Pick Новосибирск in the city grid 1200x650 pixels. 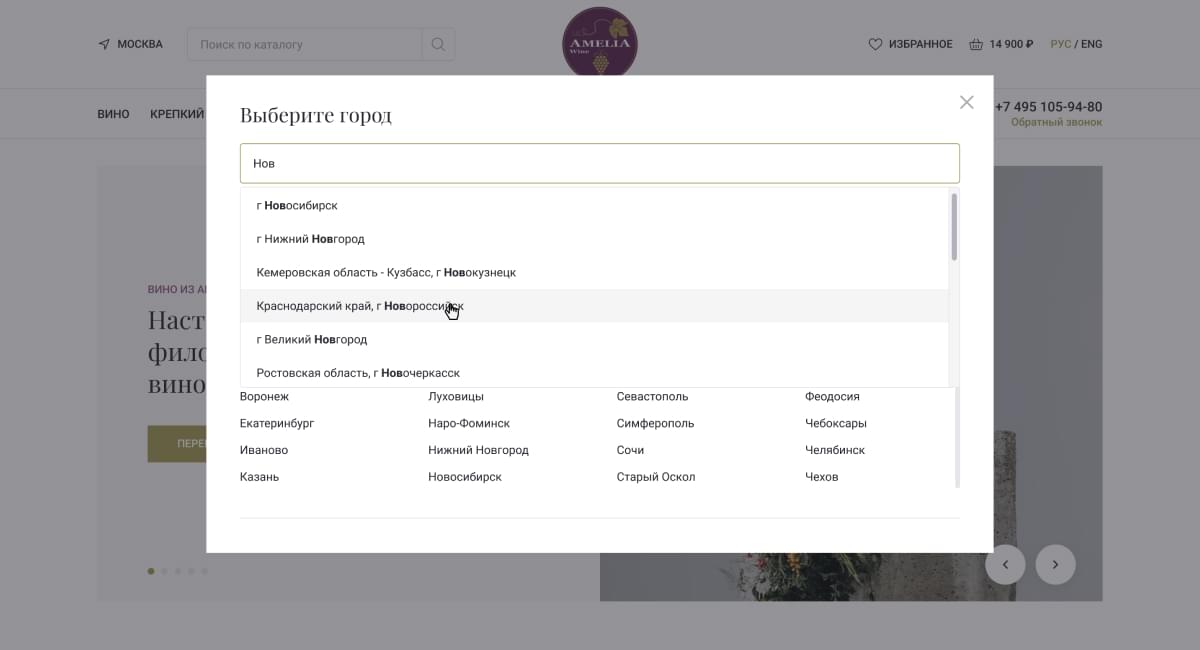click(465, 477)
